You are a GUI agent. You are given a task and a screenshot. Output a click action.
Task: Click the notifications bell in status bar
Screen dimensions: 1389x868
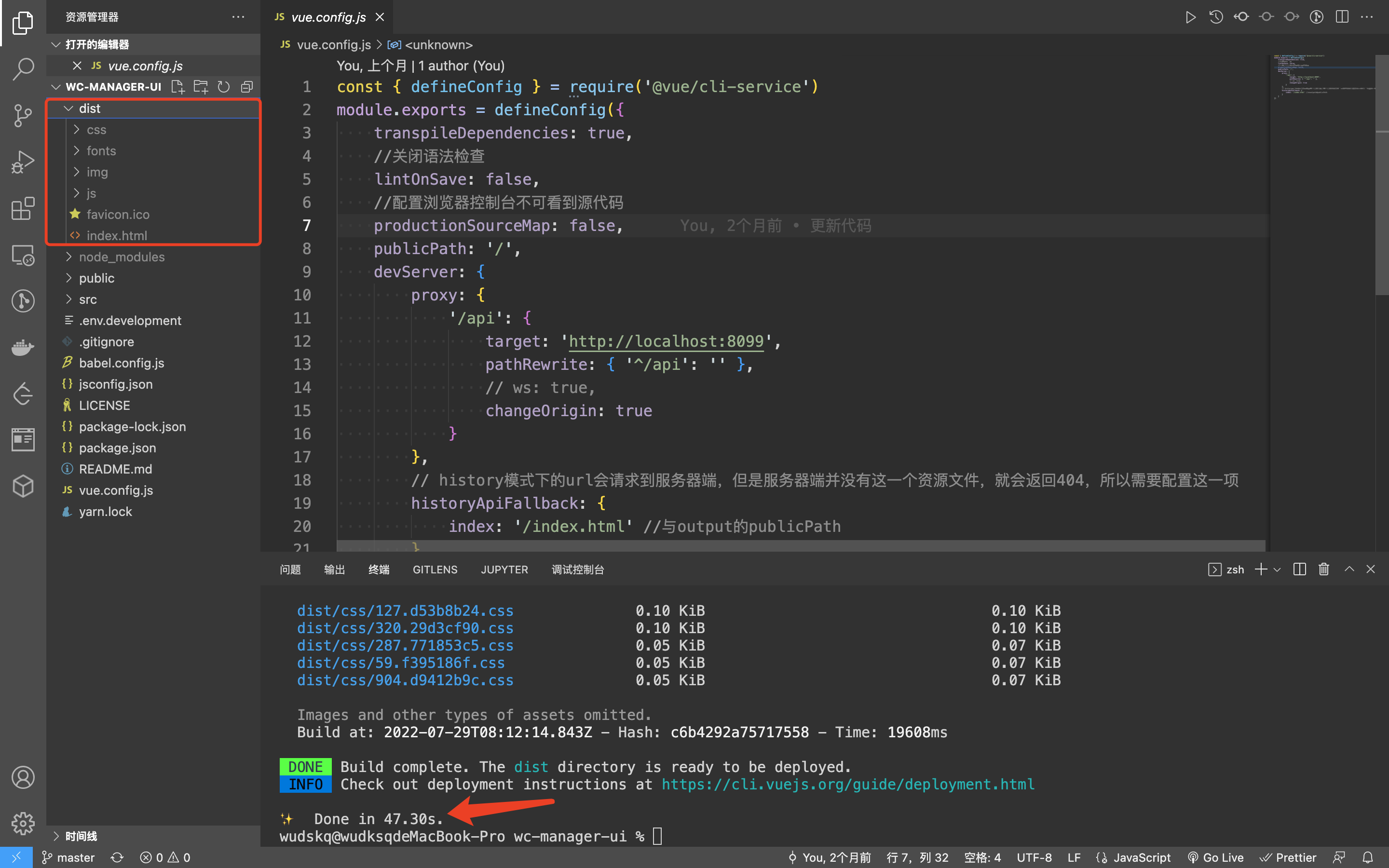(1368, 857)
